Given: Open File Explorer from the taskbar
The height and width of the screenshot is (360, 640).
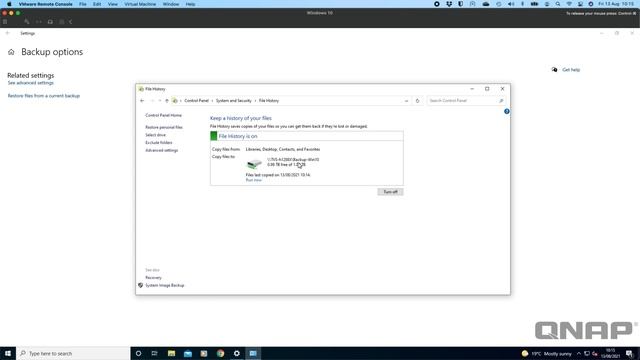Looking at the screenshot, I should point(171,353).
